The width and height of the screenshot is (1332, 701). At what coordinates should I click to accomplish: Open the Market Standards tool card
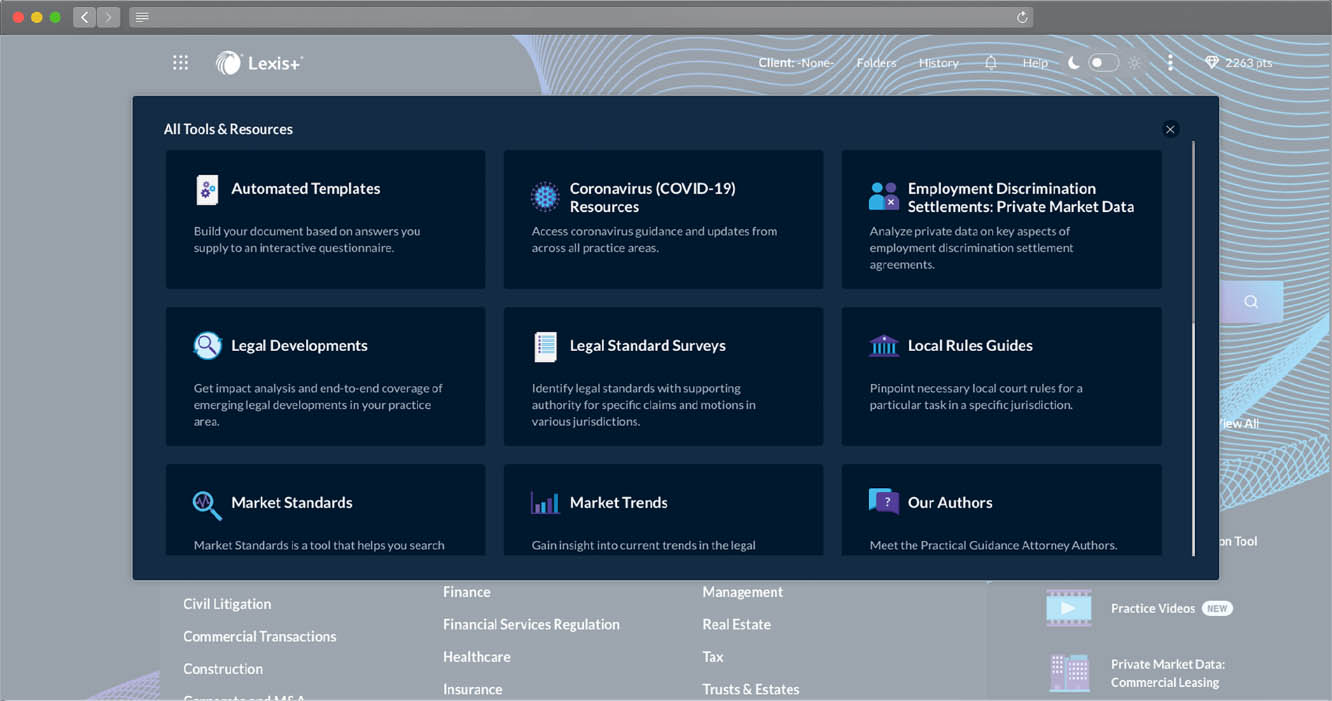(x=325, y=510)
